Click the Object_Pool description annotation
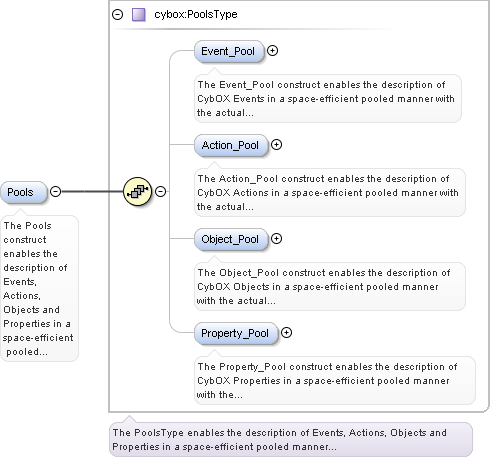491x460 pixels. (330, 287)
